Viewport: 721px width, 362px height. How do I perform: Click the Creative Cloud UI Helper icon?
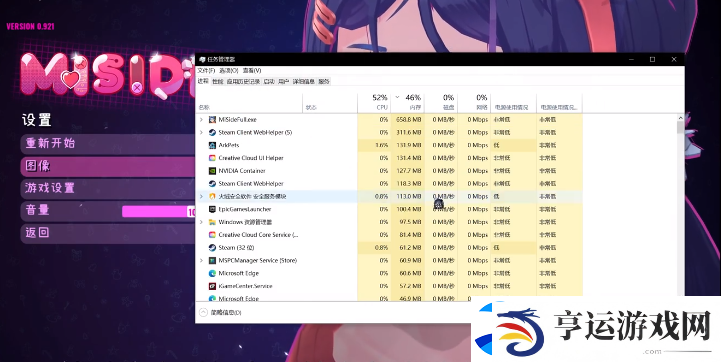point(212,158)
